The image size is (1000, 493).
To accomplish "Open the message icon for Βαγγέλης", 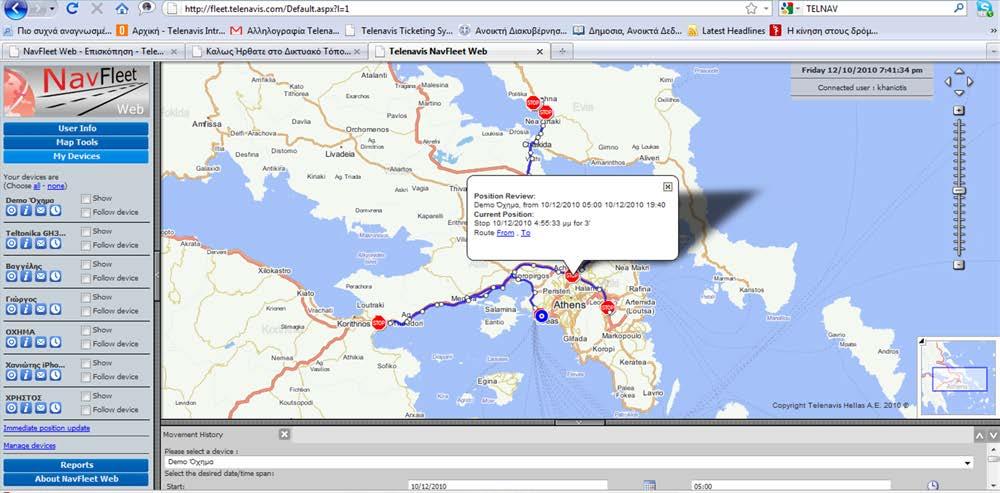I will tap(40, 276).
